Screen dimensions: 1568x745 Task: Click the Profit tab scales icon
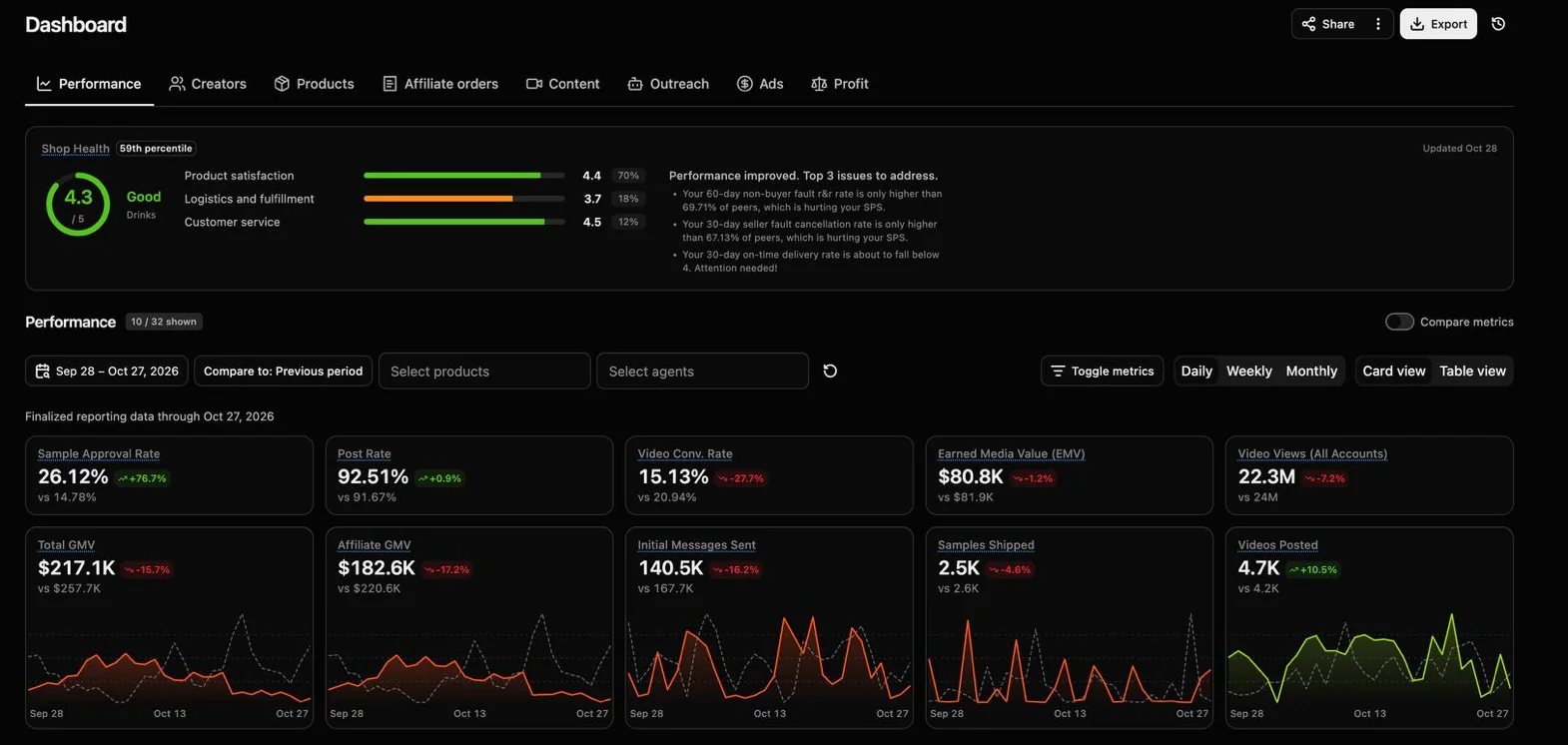click(819, 84)
